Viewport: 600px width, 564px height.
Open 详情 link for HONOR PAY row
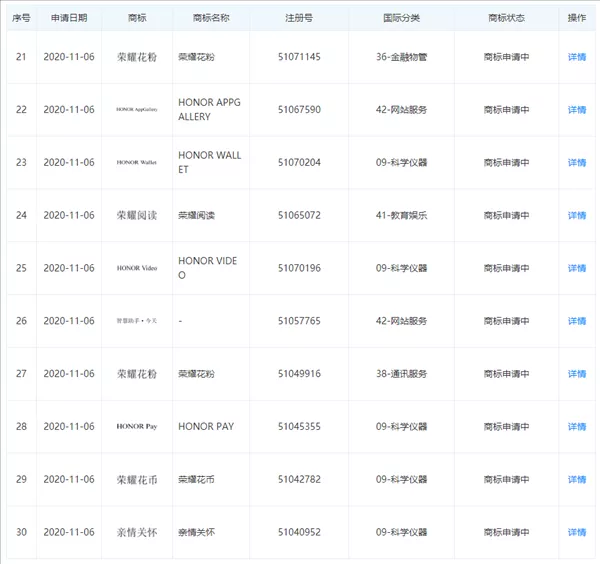pos(577,427)
